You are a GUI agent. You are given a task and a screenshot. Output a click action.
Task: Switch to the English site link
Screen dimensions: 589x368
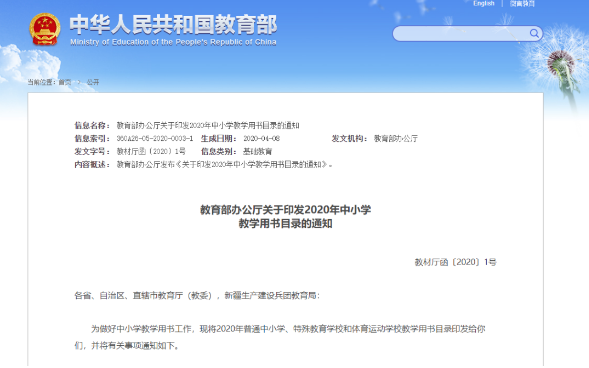(483, 3)
